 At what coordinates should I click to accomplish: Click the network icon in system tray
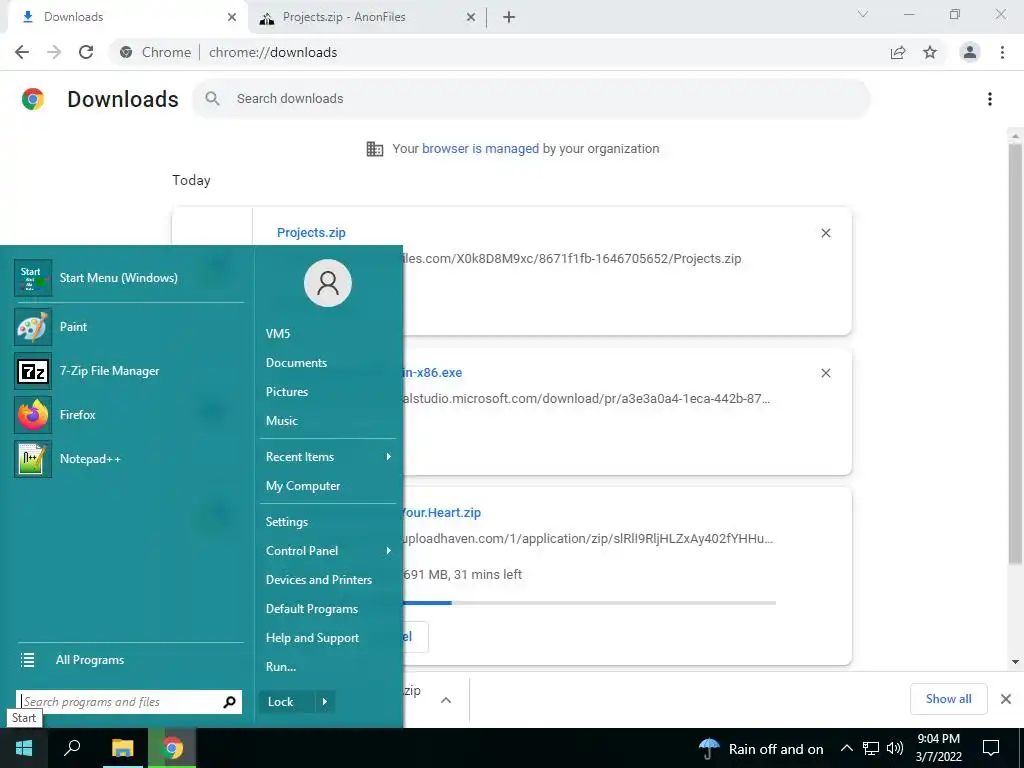pyautogui.click(x=871, y=748)
